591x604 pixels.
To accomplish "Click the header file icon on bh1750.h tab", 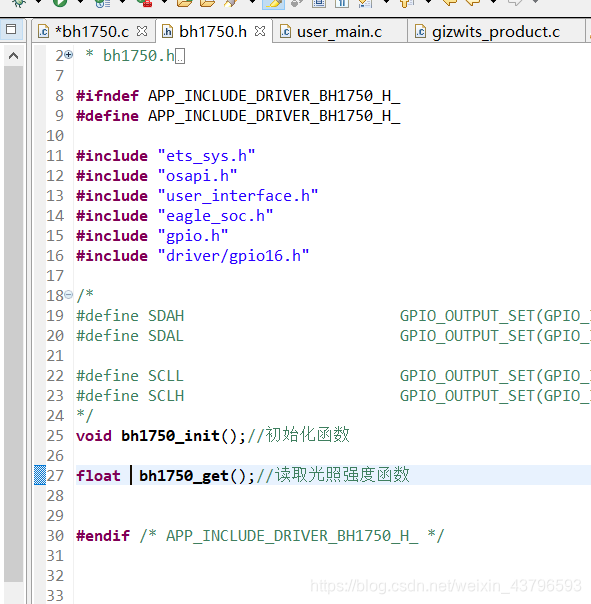I will 167,32.
